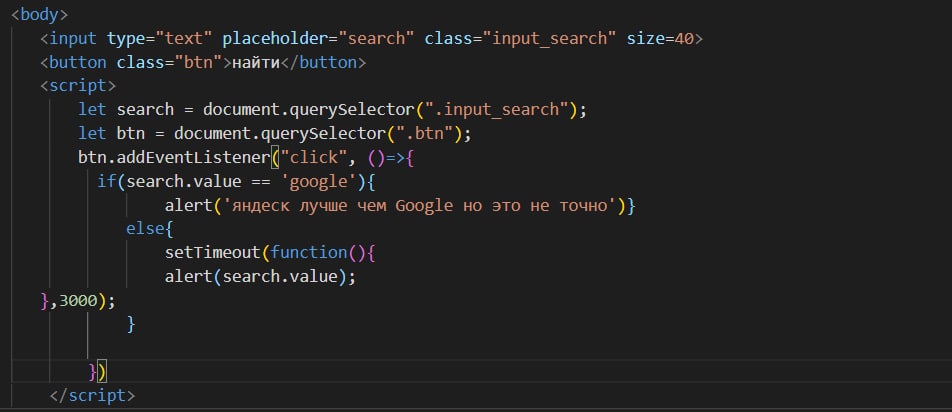
Task: Click the else keyword
Action: pyautogui.click(x=145, y=229)
